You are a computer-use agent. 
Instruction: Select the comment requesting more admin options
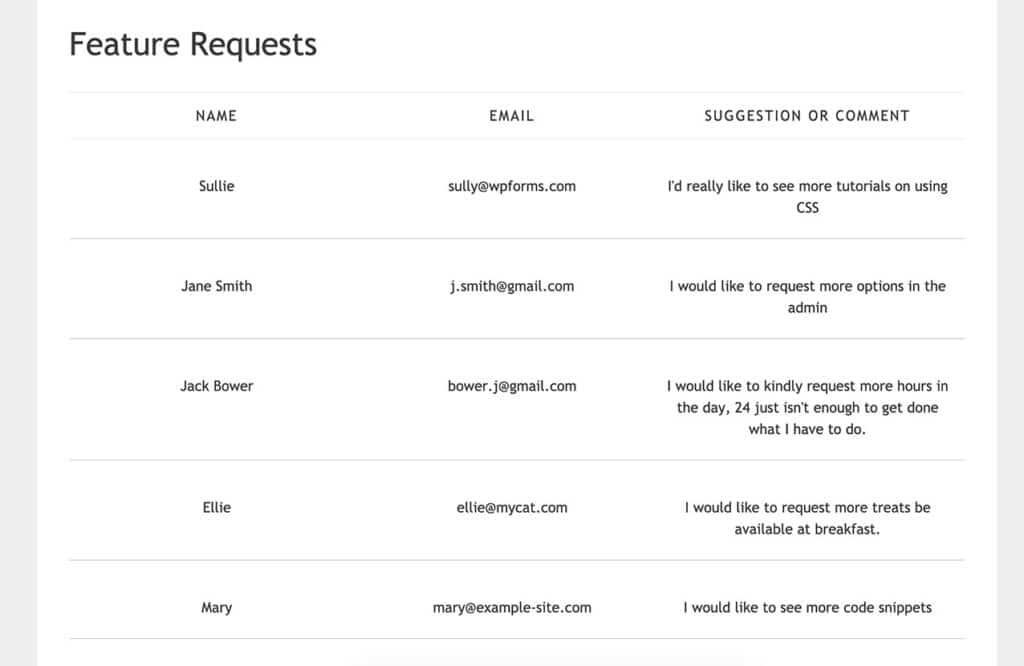click(x=807, y=297)
